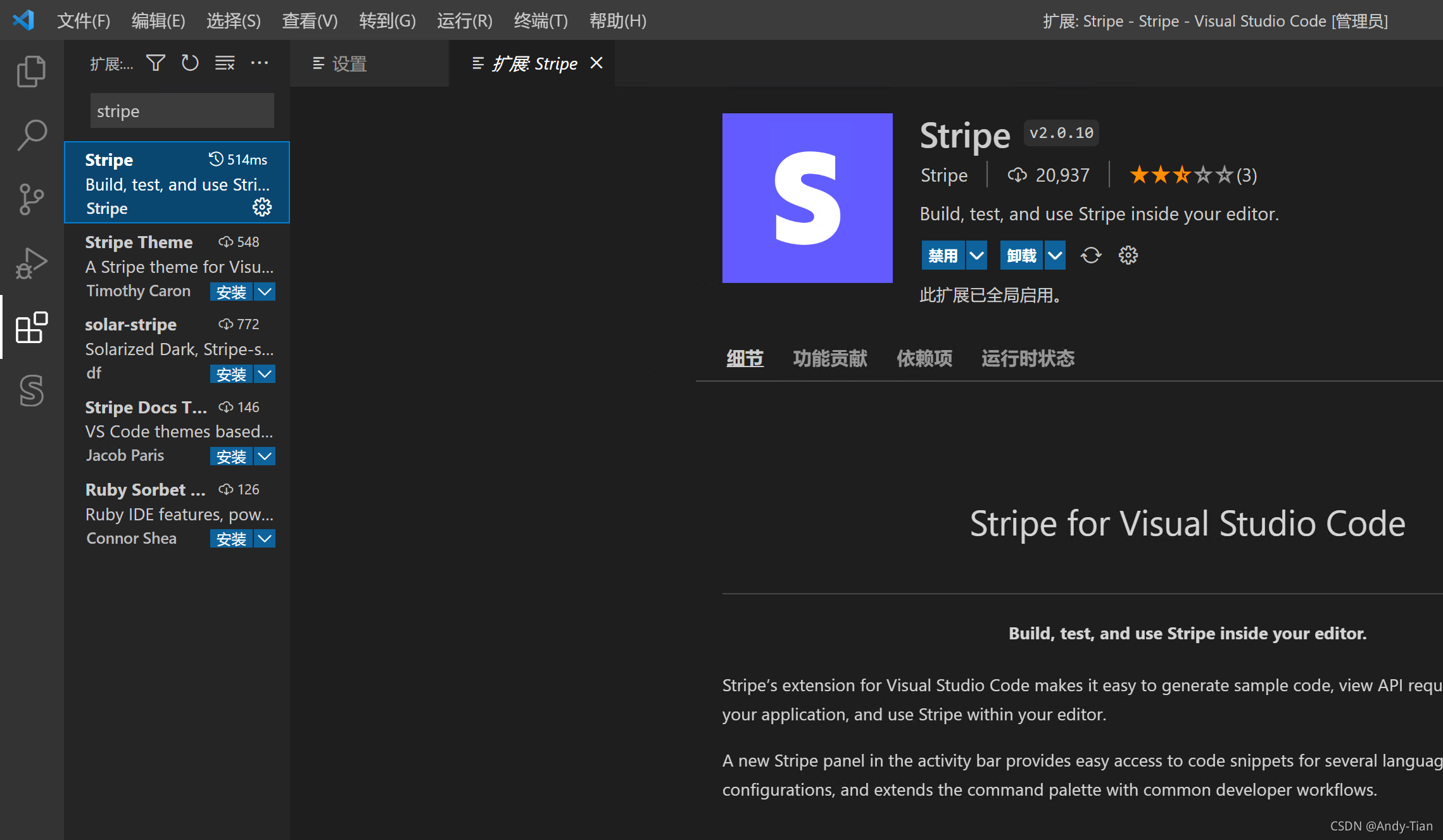
Task: Switch to the 细节 details tab
Action: coord(745,358)
